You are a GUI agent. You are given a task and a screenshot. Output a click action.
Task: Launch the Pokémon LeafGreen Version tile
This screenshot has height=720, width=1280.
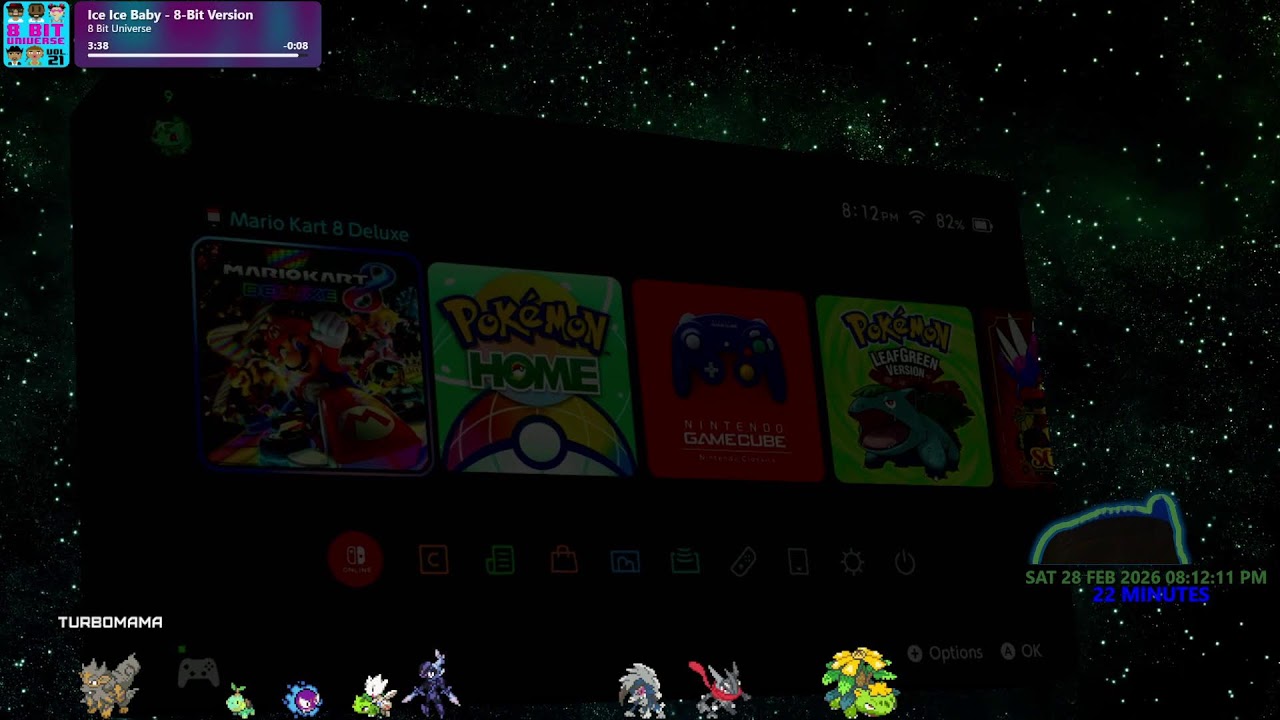[x=903, y=391]
